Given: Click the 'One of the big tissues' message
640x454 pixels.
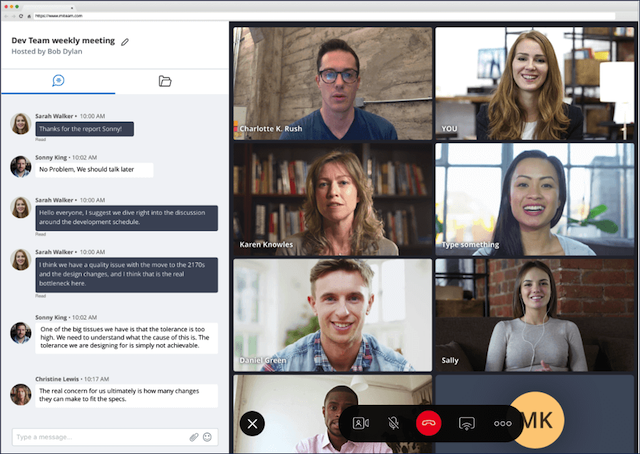Looking at the screenshot, I should click(127, 338).
